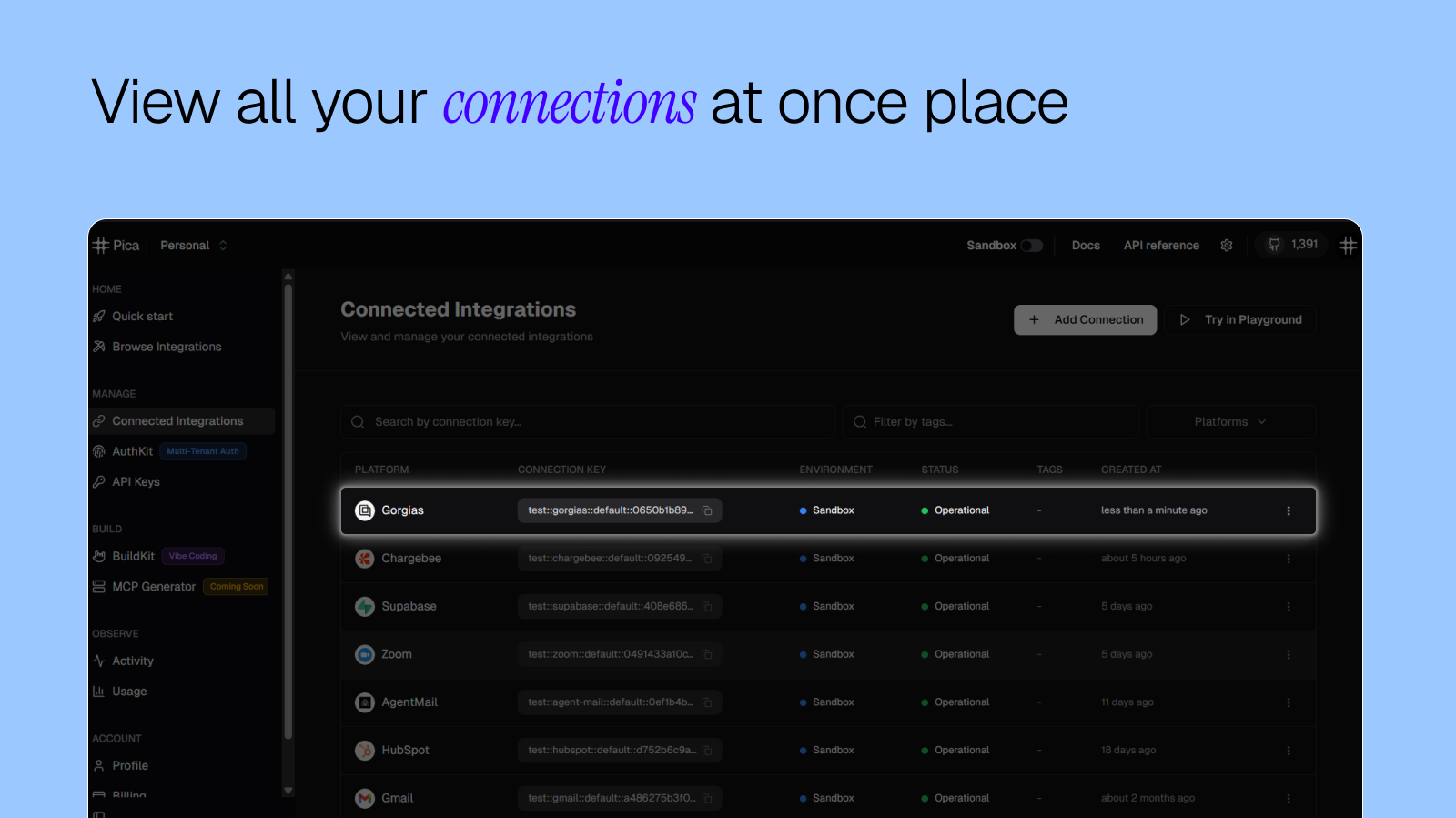Click the sidebar scrollbar down arrow
The width and height of the screenshot is (1456, 818).
point(288,791)
